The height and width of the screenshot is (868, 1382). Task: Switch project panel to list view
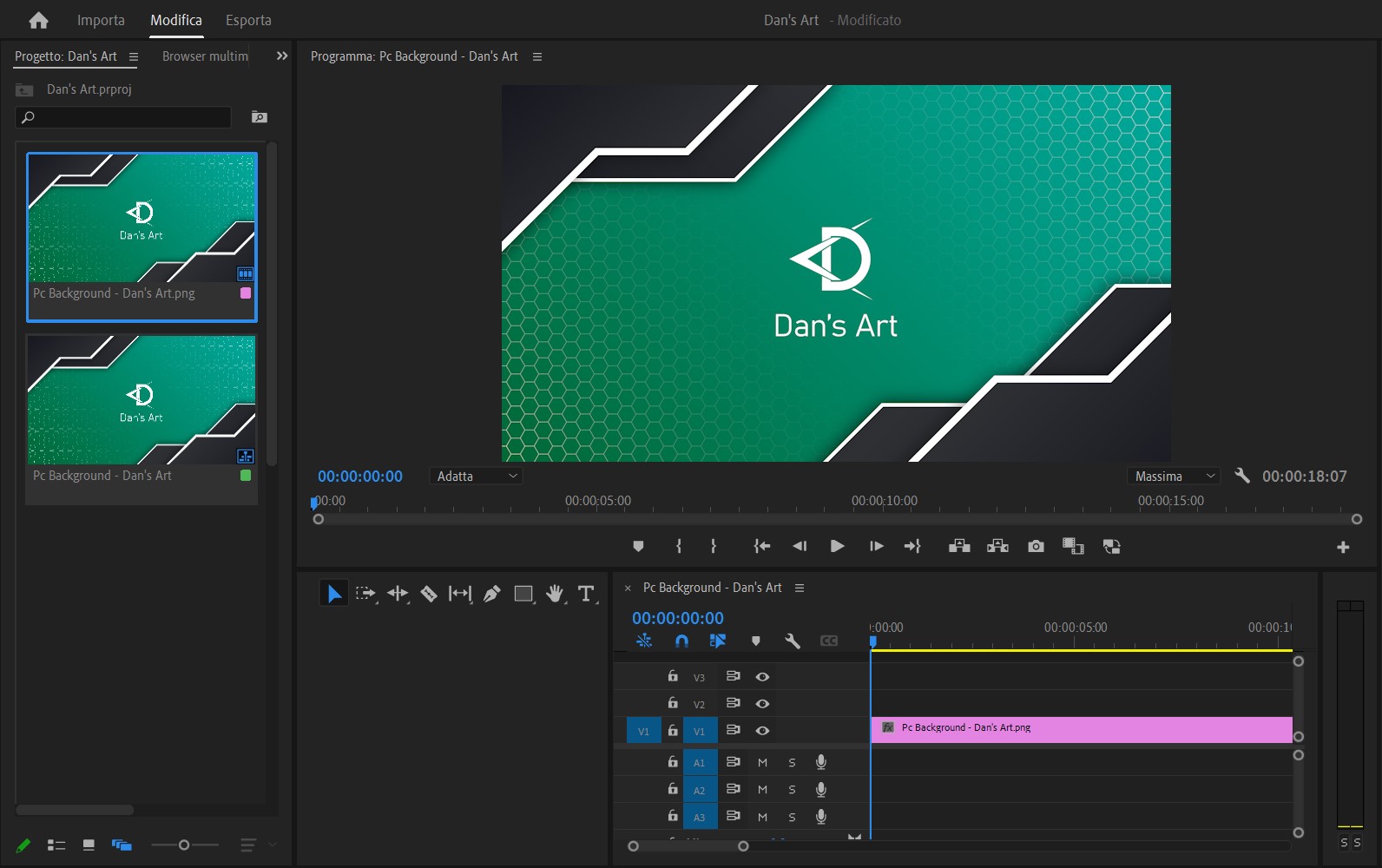coord(56,845)
